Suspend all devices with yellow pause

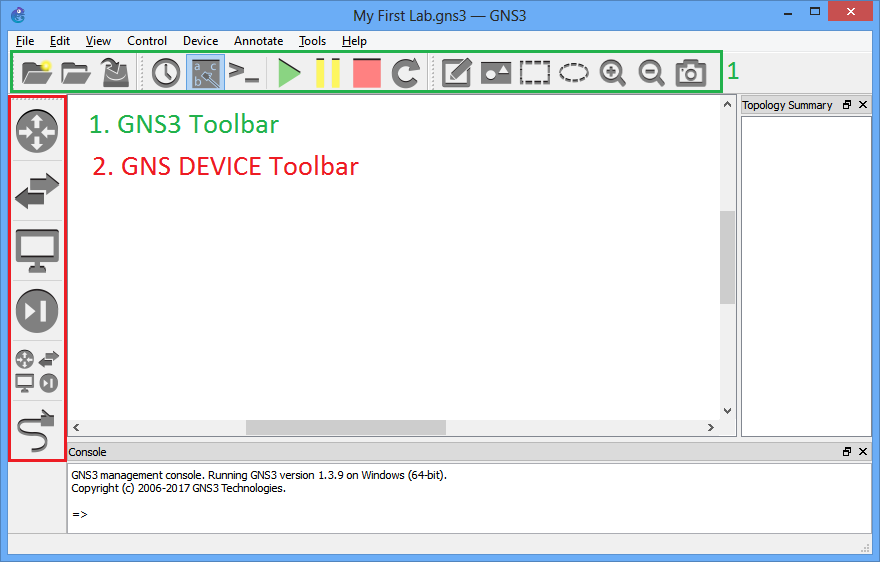click(x=327, y=72)
